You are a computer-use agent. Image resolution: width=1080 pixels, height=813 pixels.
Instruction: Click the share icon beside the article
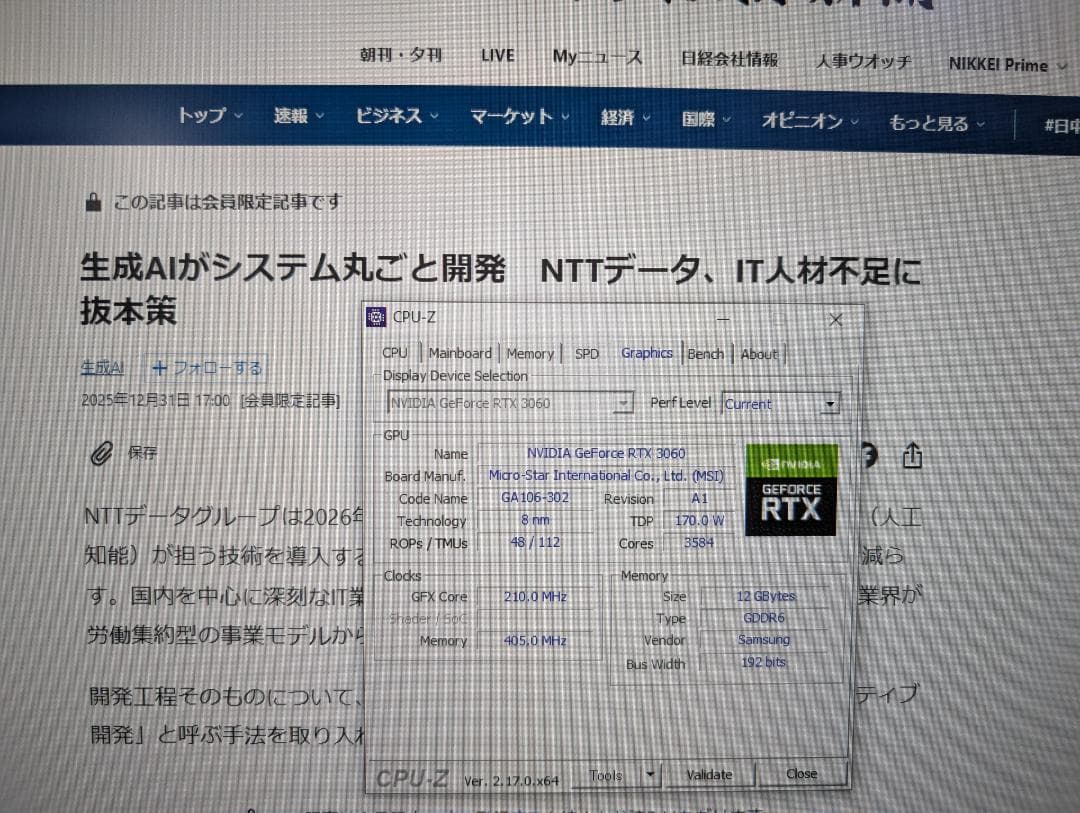pyautogui.click(x=911, y=455)
